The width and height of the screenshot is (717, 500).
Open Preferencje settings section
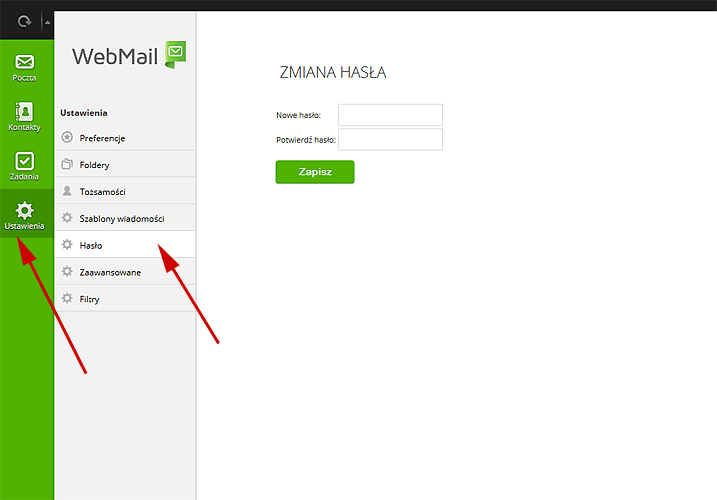(125, 138)
